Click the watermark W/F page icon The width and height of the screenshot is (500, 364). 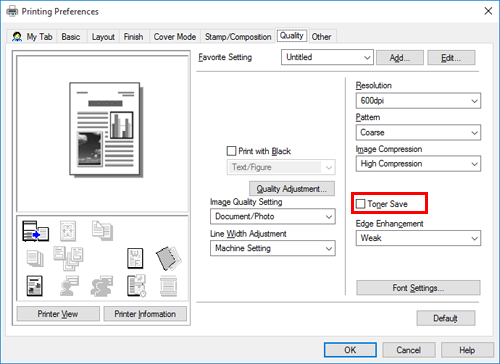coord(135,258)
